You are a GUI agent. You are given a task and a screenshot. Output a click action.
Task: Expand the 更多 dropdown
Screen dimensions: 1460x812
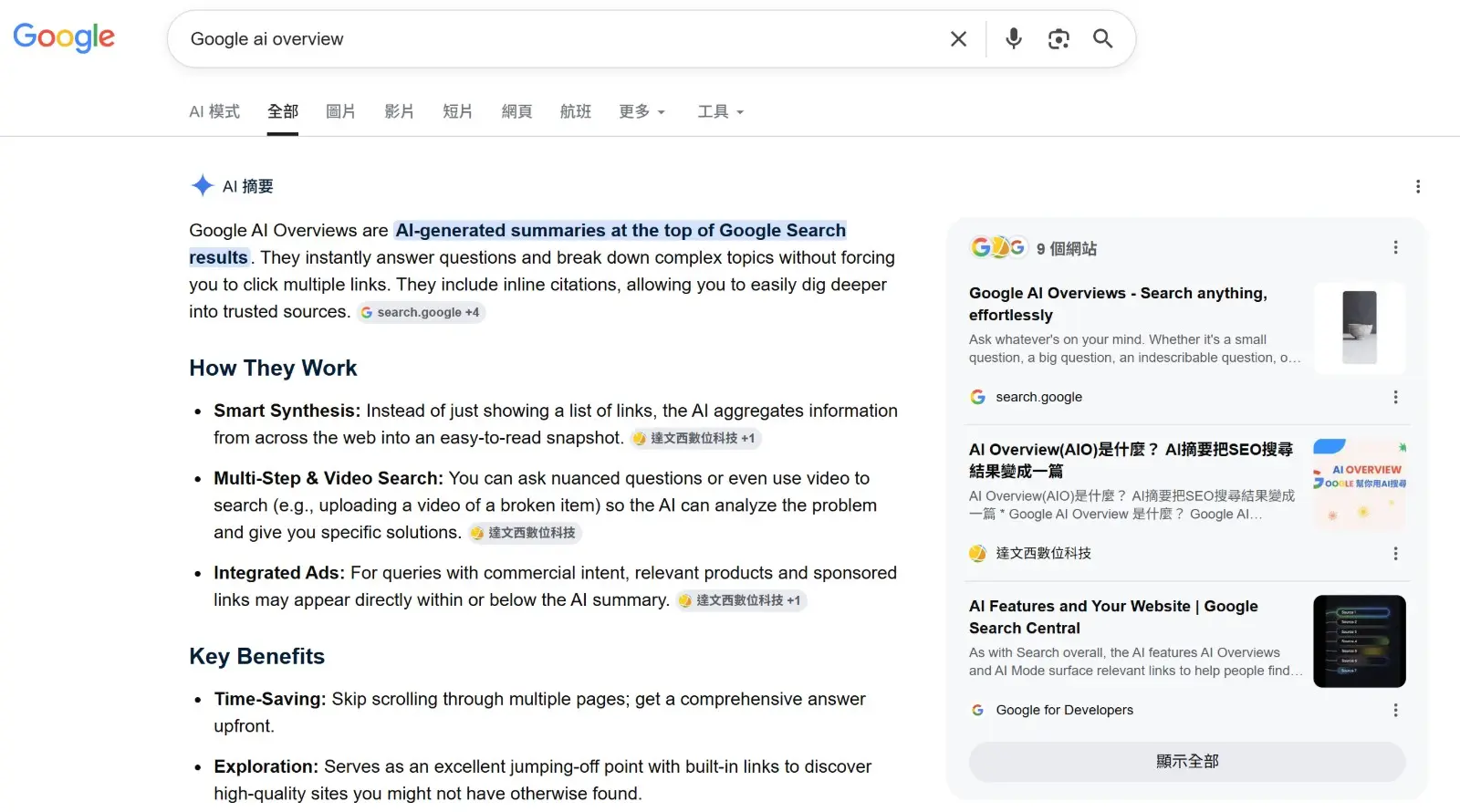click(x=642, y=111)
